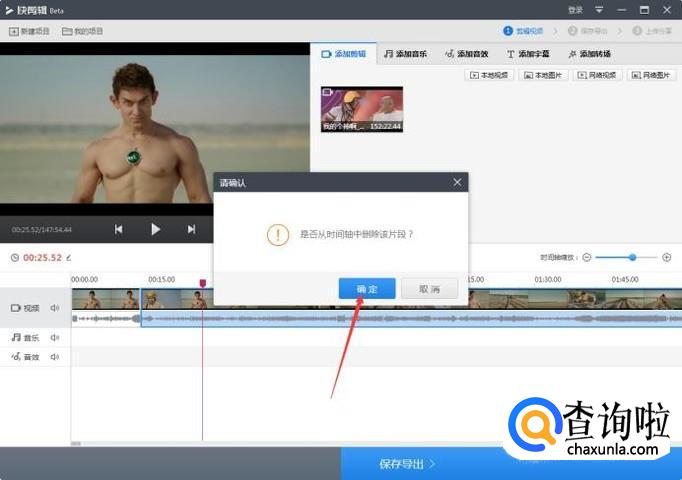
Task: Open the 添加转场 tab
Action: [x=589, y=54]
